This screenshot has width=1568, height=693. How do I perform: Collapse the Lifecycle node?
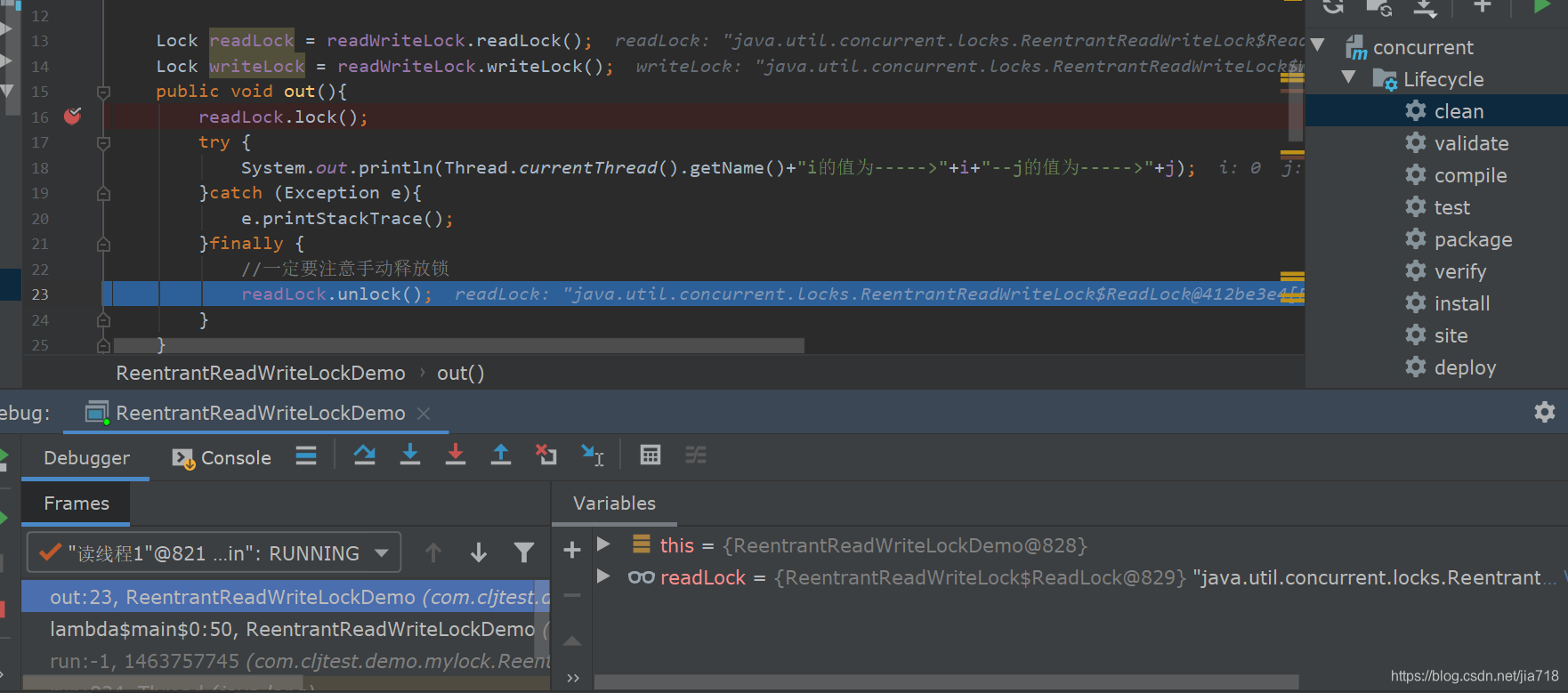[1349, 77]
